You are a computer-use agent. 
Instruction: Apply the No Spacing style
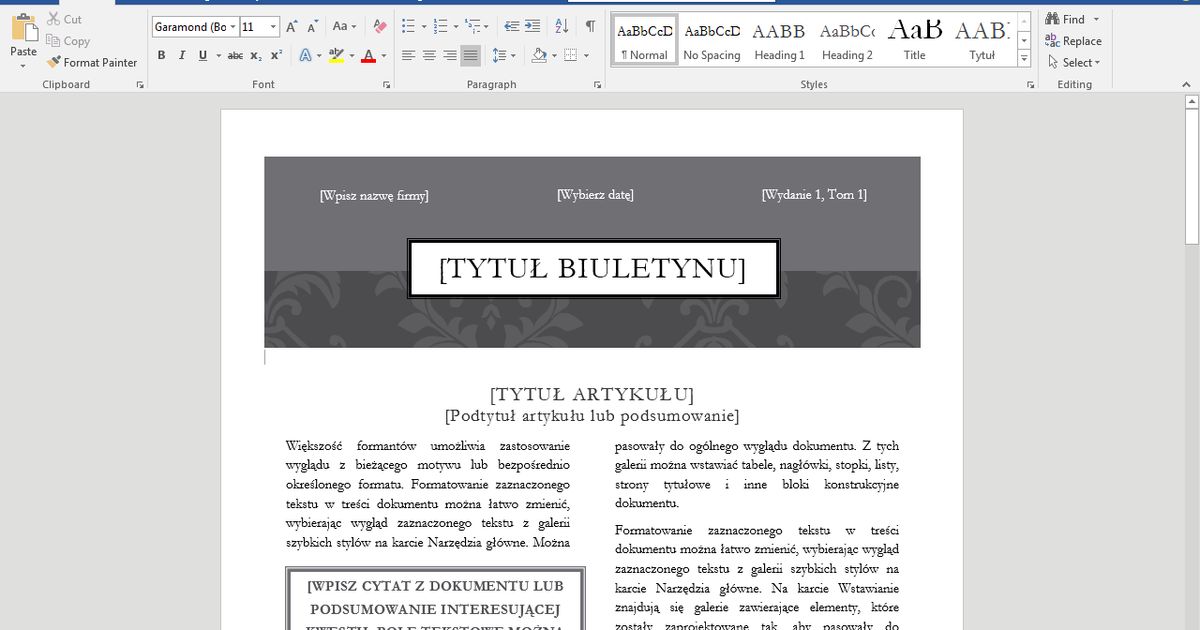711,40
